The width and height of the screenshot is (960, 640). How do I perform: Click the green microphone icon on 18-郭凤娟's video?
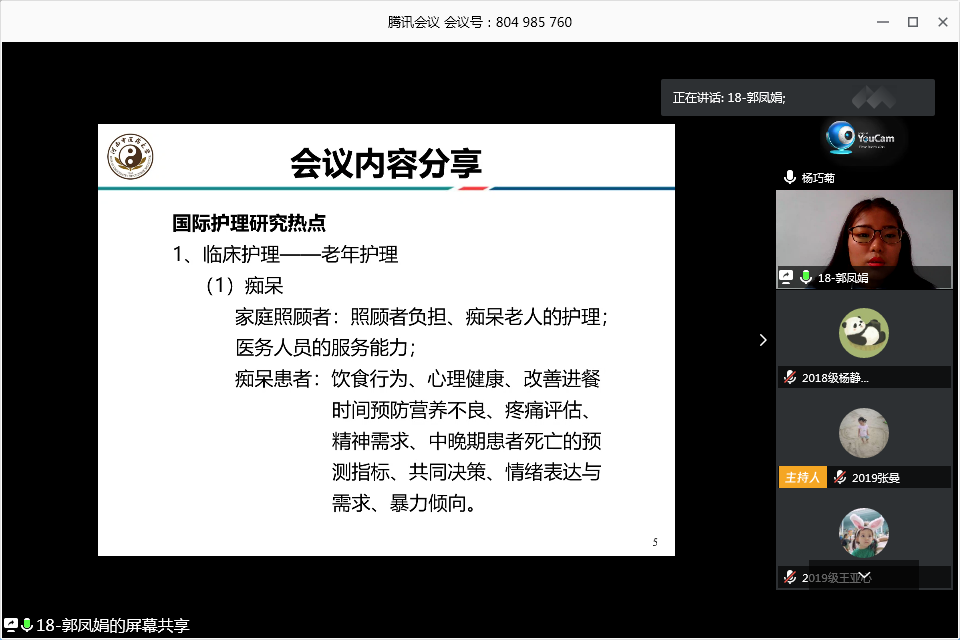[x=805, y=277]
